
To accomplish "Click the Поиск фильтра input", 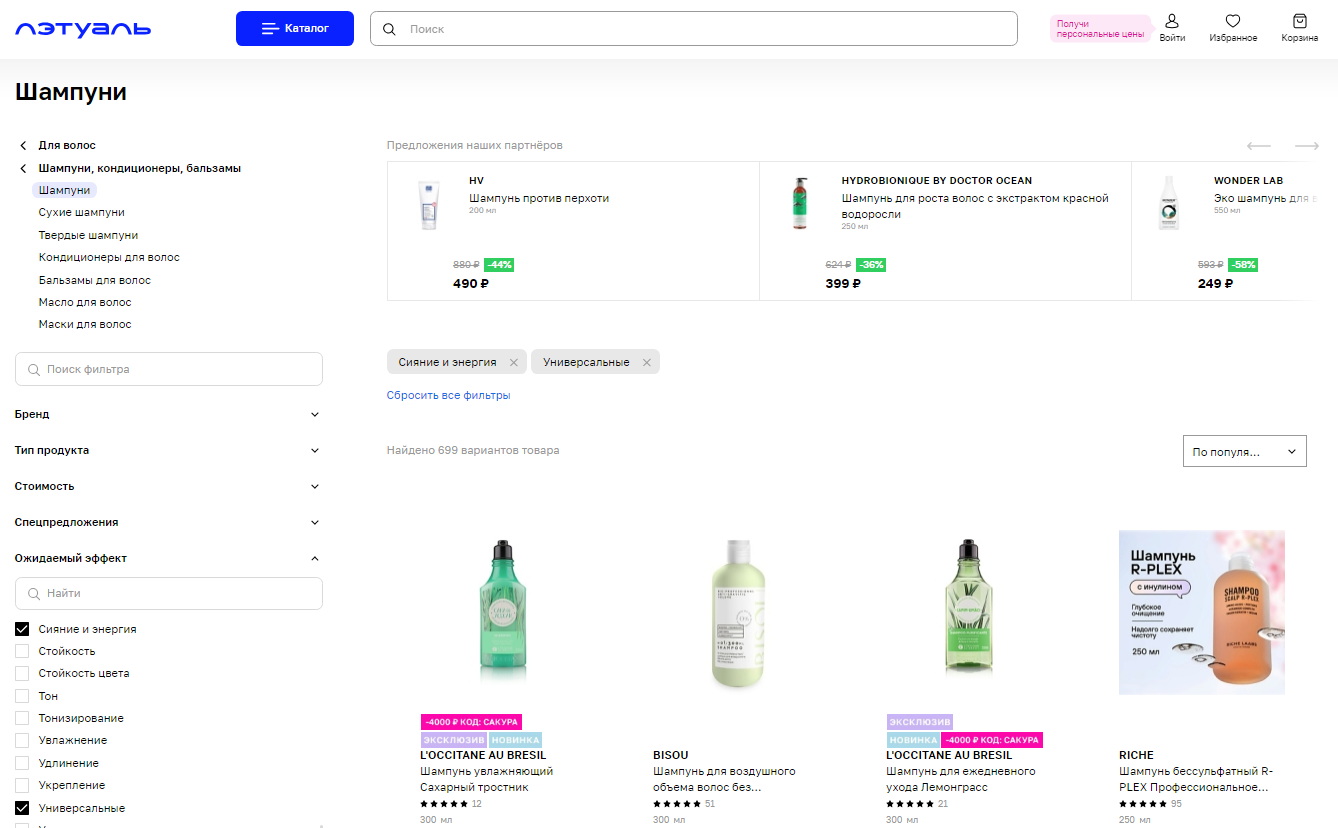I will tap(169, 369).
